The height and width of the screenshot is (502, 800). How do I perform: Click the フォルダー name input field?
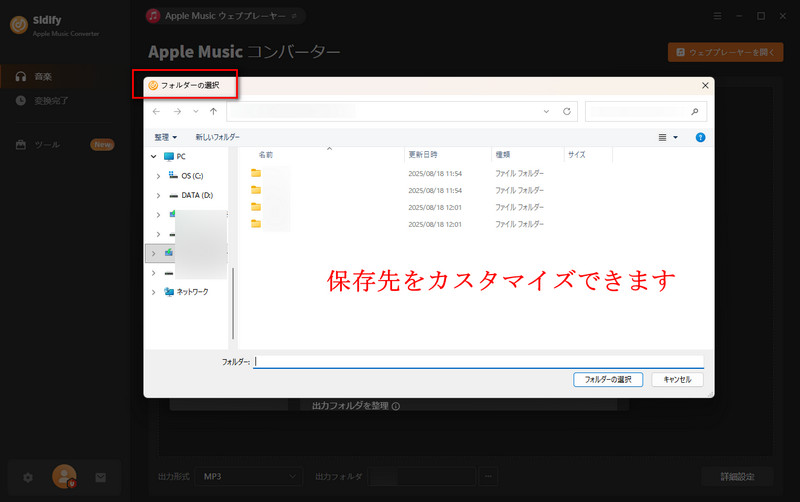479,362
